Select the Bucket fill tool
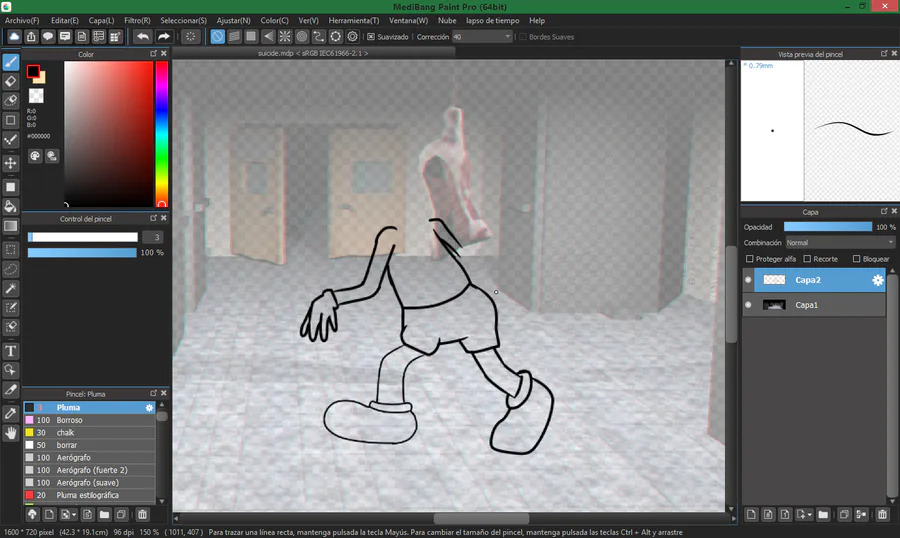900x538 pixels. (10, 206)
